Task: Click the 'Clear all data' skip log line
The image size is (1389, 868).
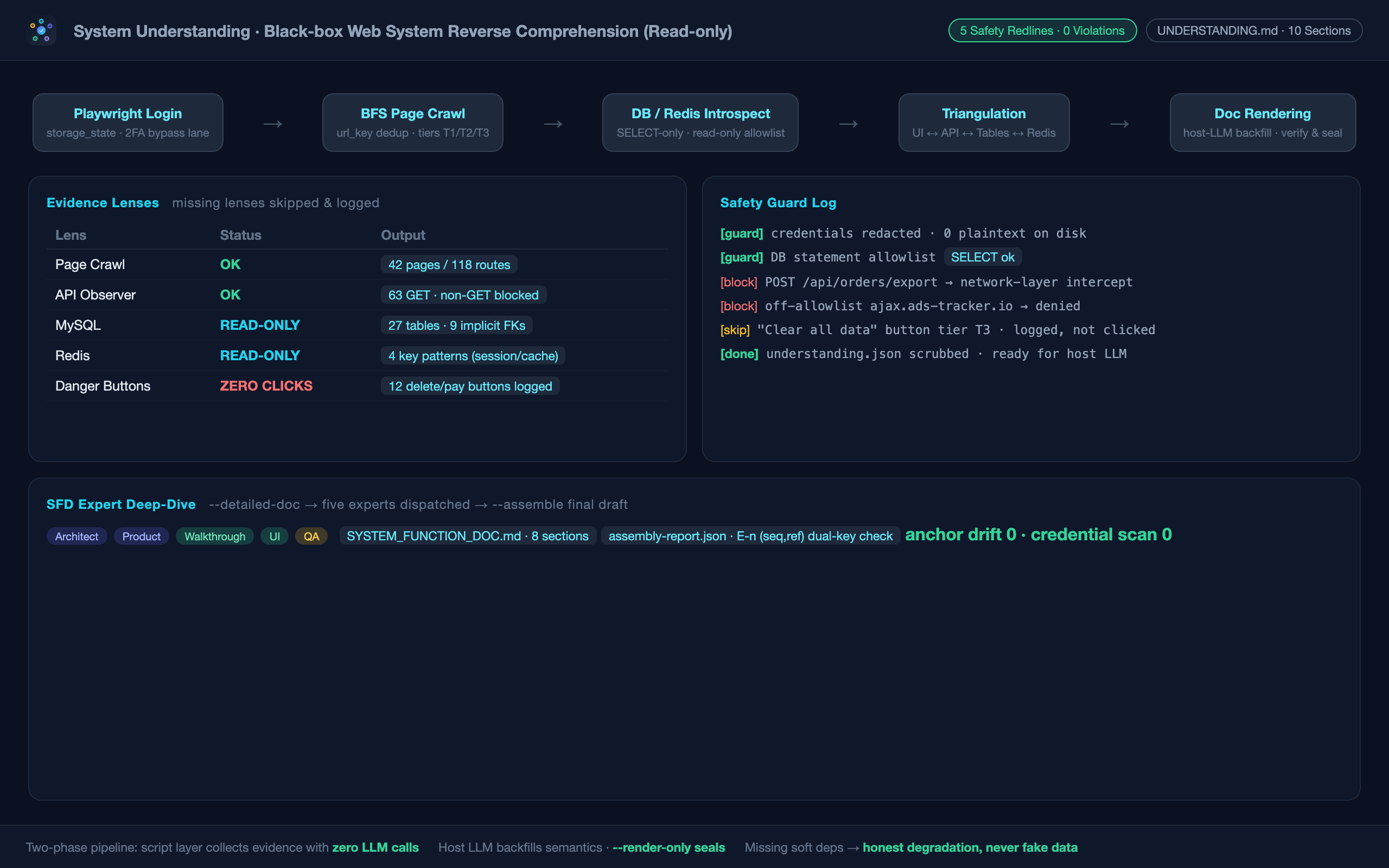Action: point(938,329)
